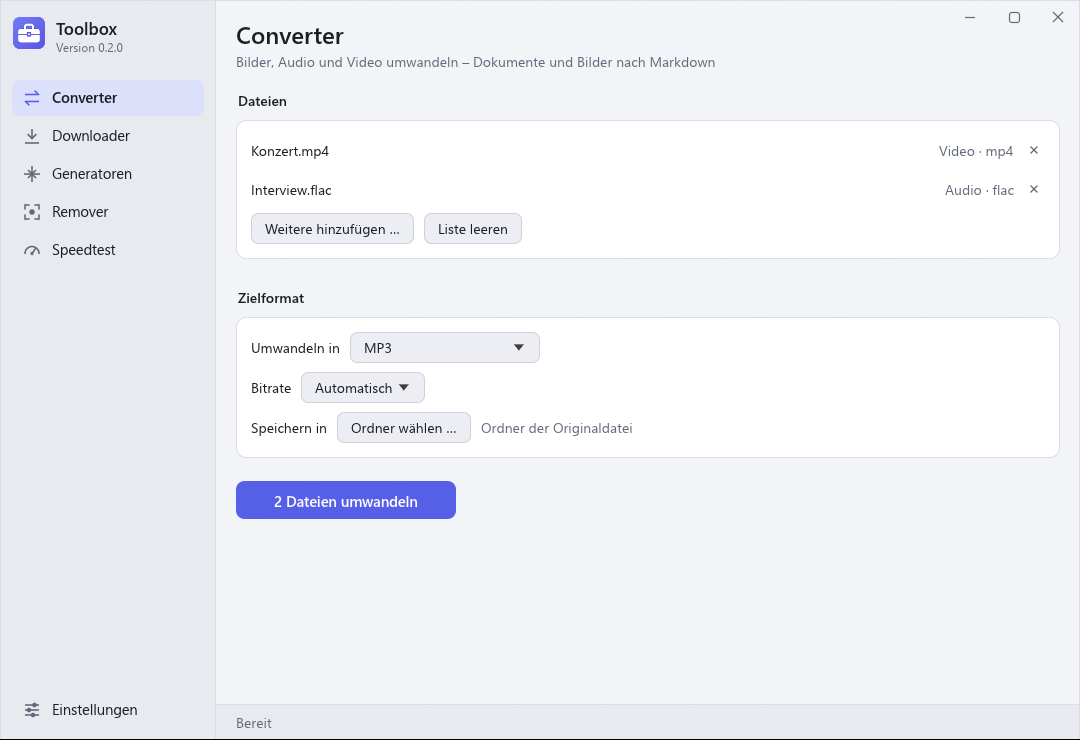Open the Bitrate Automatisch dropdown
The width and height of the screenshot is (1080, 740).
[363, 387]
